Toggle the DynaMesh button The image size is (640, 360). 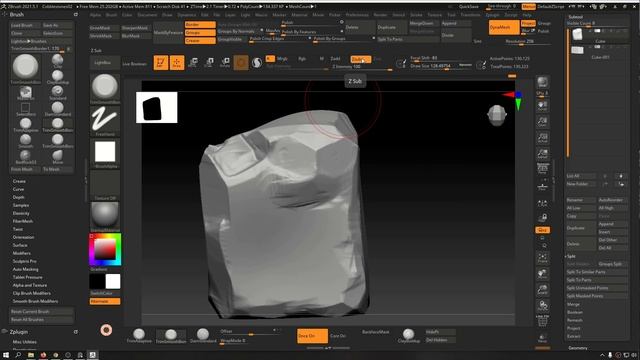coord(504,27)
